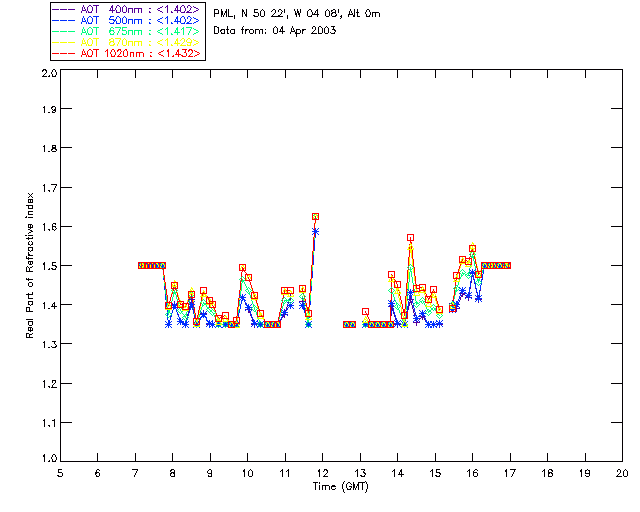This screenshot has height=512, width=640.
Task: Click y-axis tick label 1.4
Action: pos(49,305)
